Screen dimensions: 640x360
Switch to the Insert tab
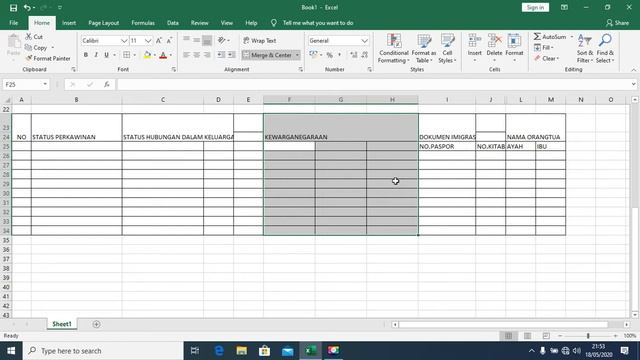click(69, 23)
